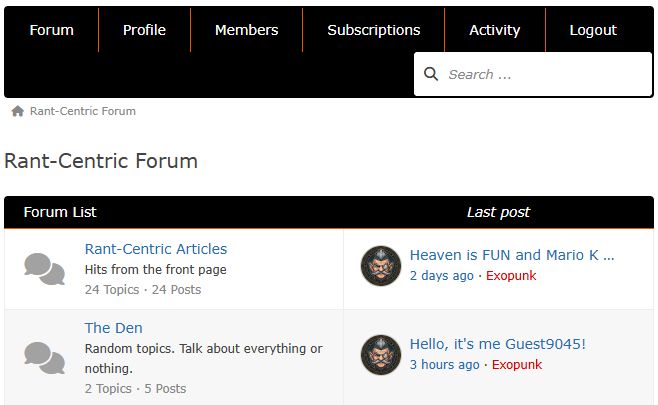
Task: Click the '2 Topics · 5 Posts' count text
Action: tap(135, 389)
